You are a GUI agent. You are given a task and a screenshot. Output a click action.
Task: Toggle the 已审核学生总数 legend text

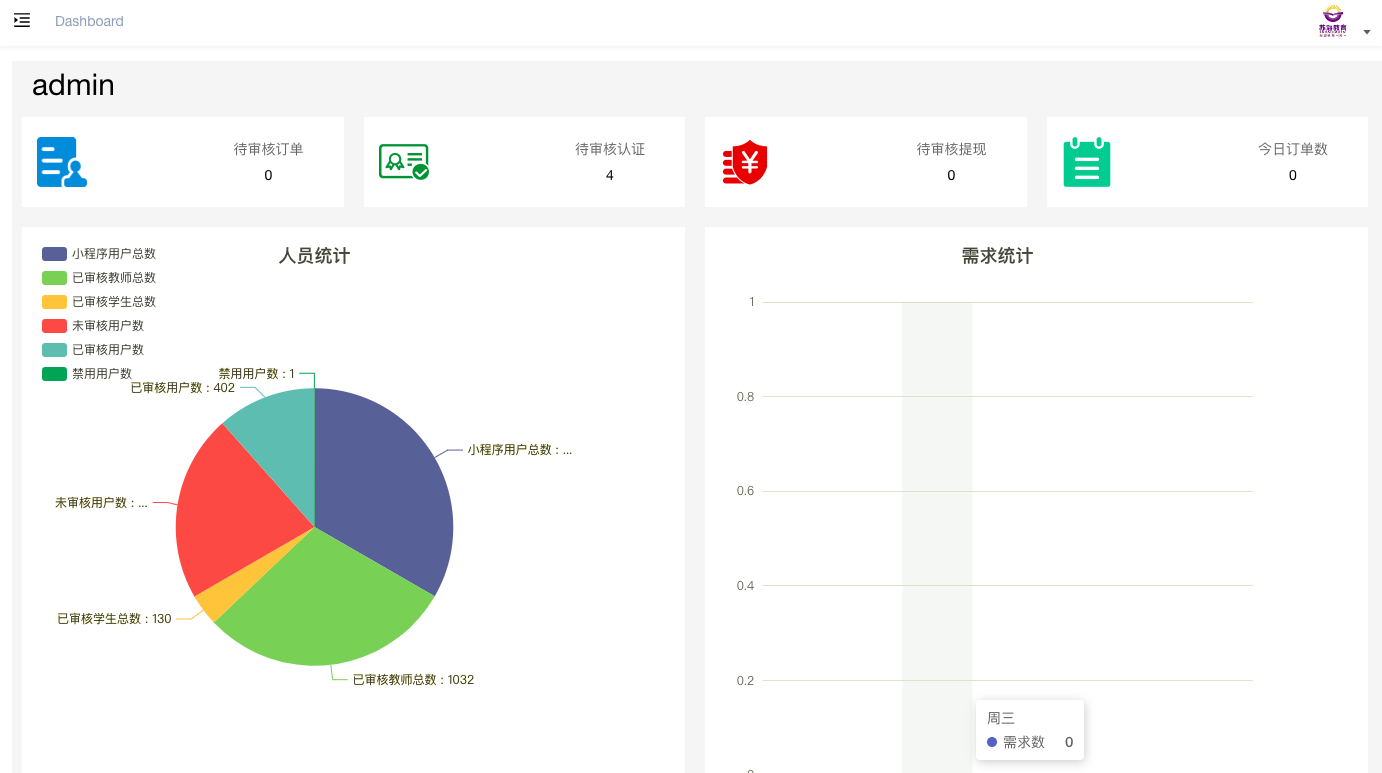[x=114, y=302]
